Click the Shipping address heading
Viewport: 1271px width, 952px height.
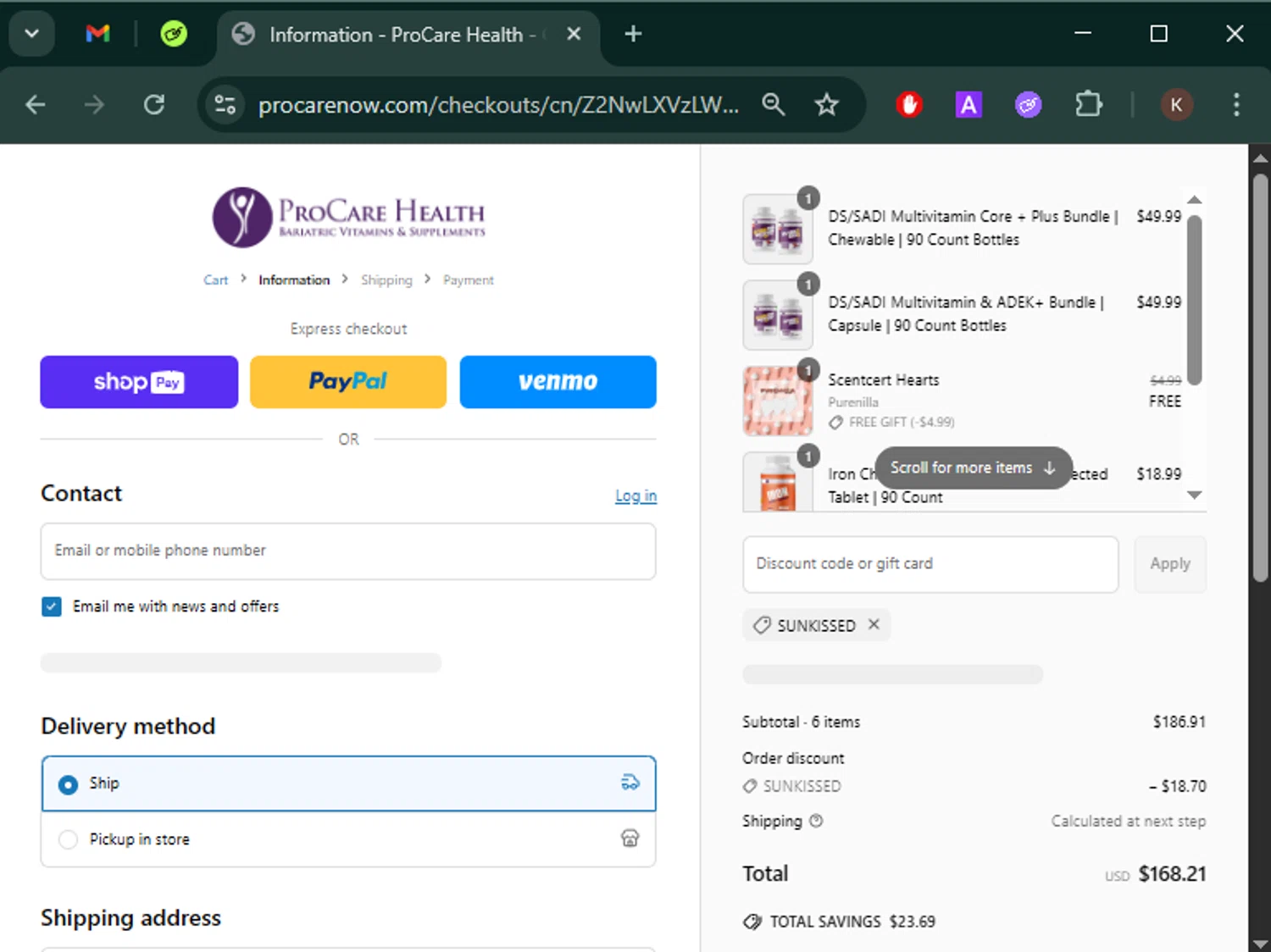pyautogui.click(x=130, y=918)
